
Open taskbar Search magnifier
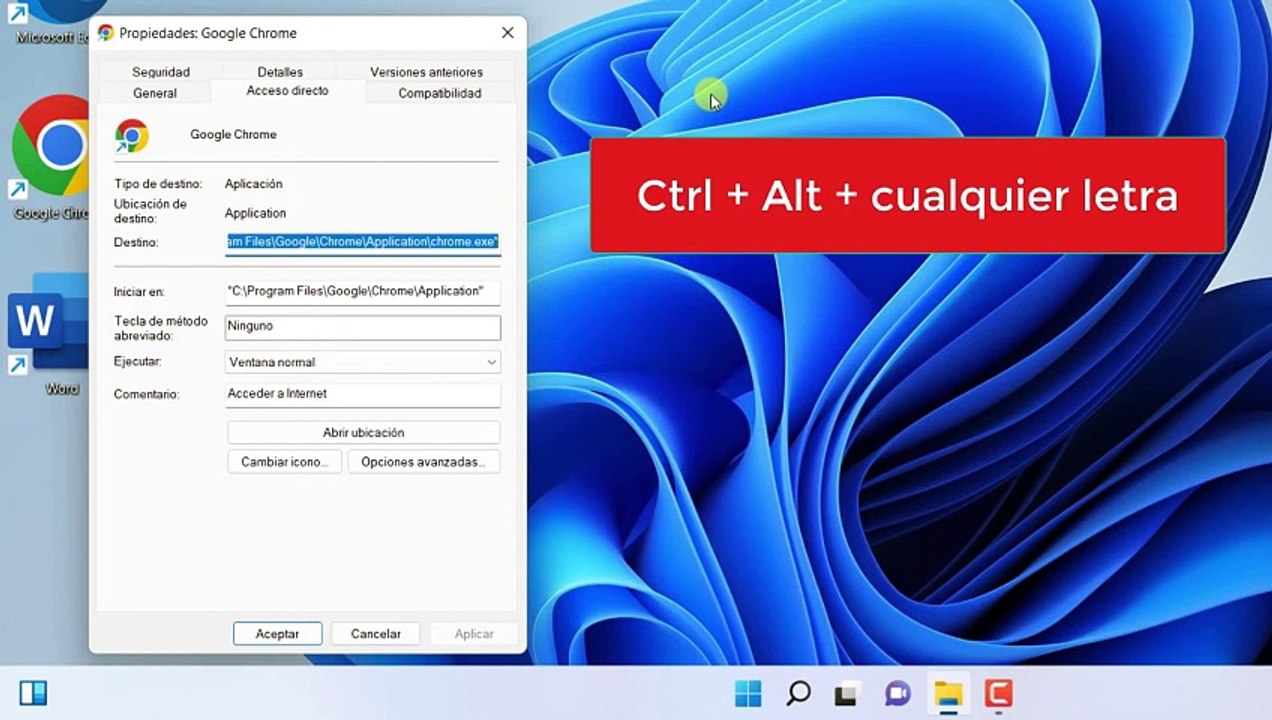tap(798, 693)
